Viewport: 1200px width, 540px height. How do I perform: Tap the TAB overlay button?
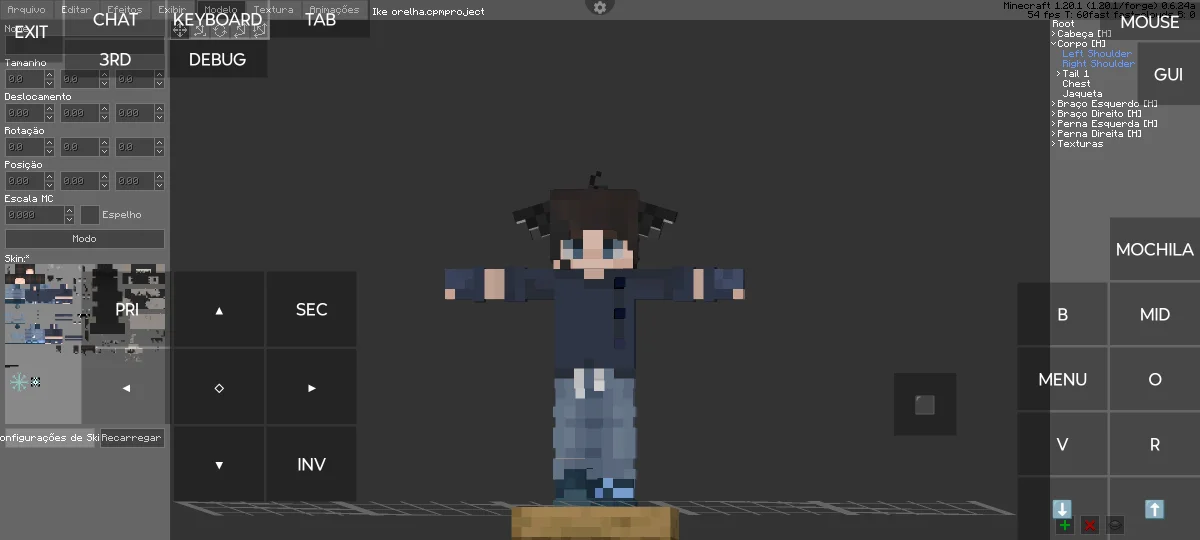(x=320, y=19)
